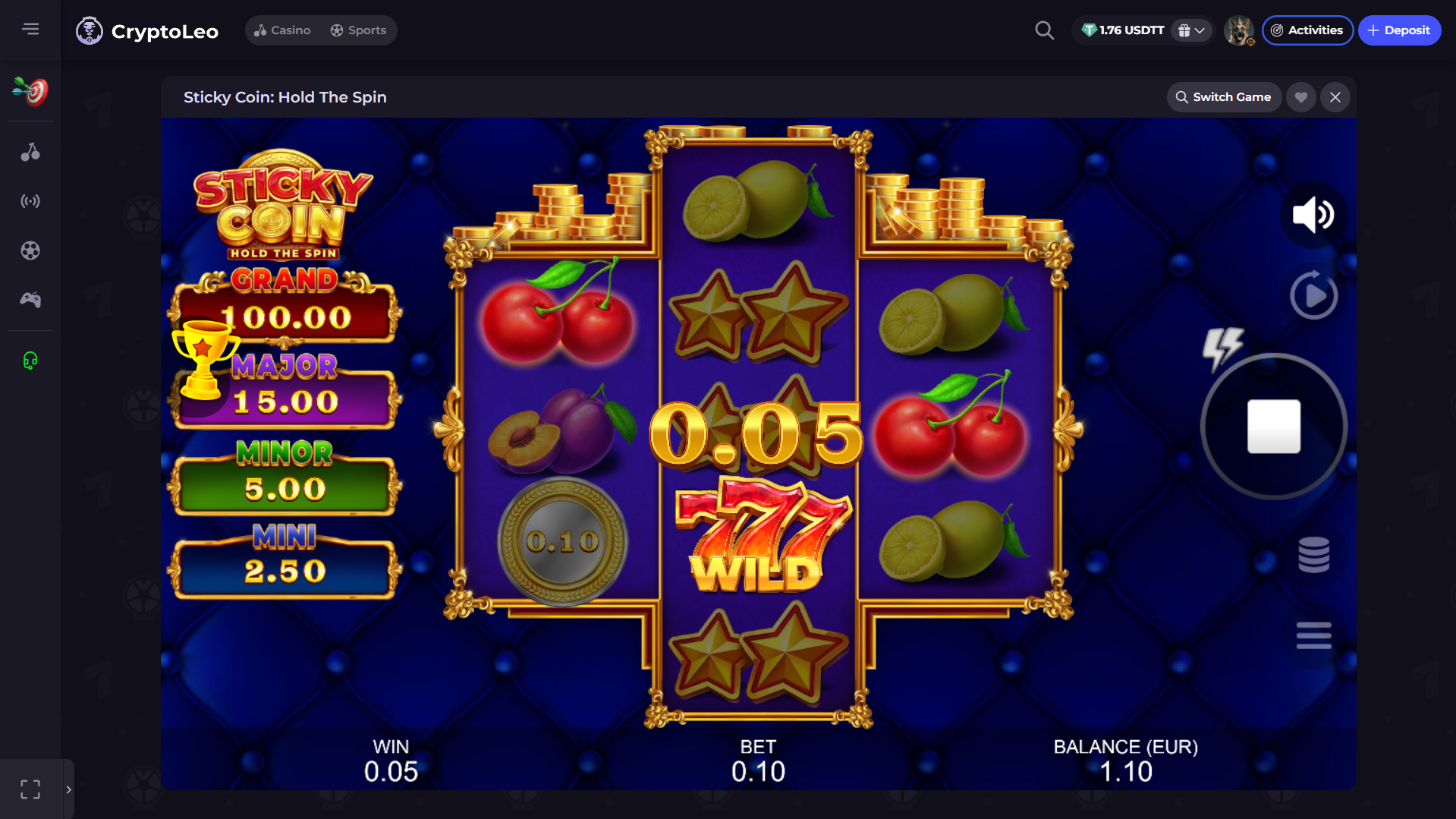Open the live support headset icon

[x=30, y=361]
